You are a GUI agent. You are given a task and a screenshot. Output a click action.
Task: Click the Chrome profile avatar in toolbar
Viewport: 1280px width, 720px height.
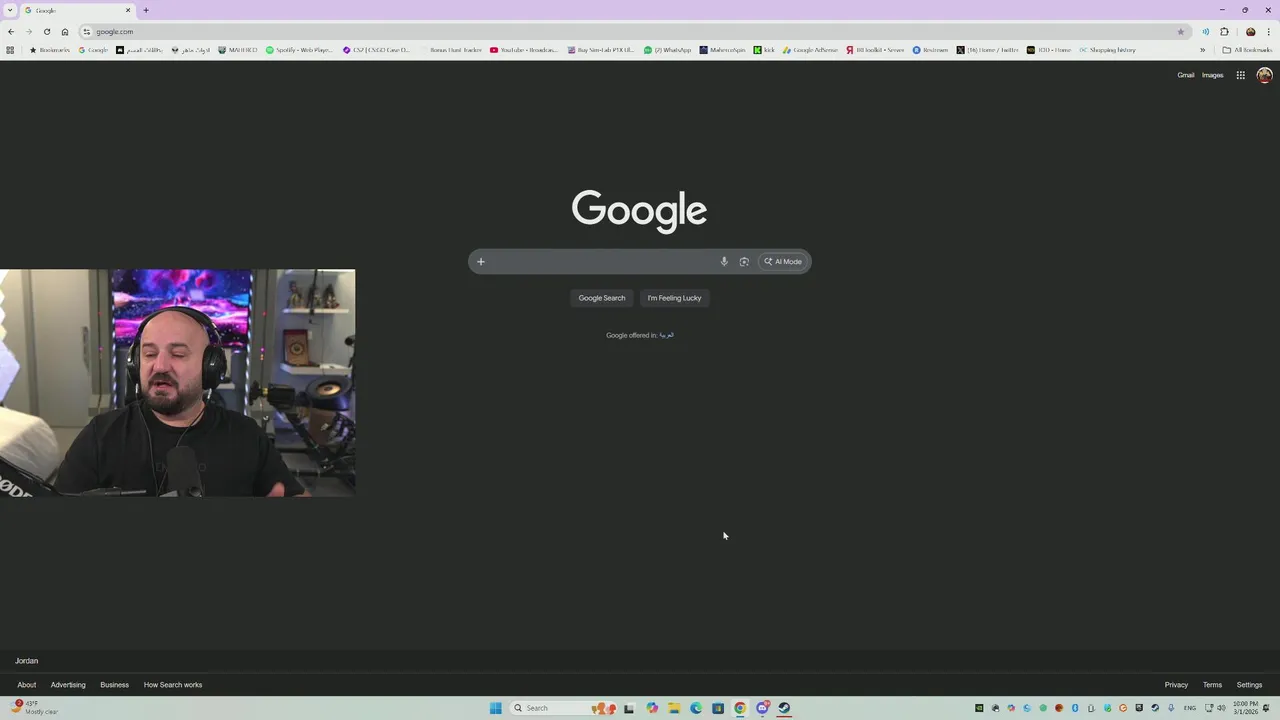pos(1250,31)
